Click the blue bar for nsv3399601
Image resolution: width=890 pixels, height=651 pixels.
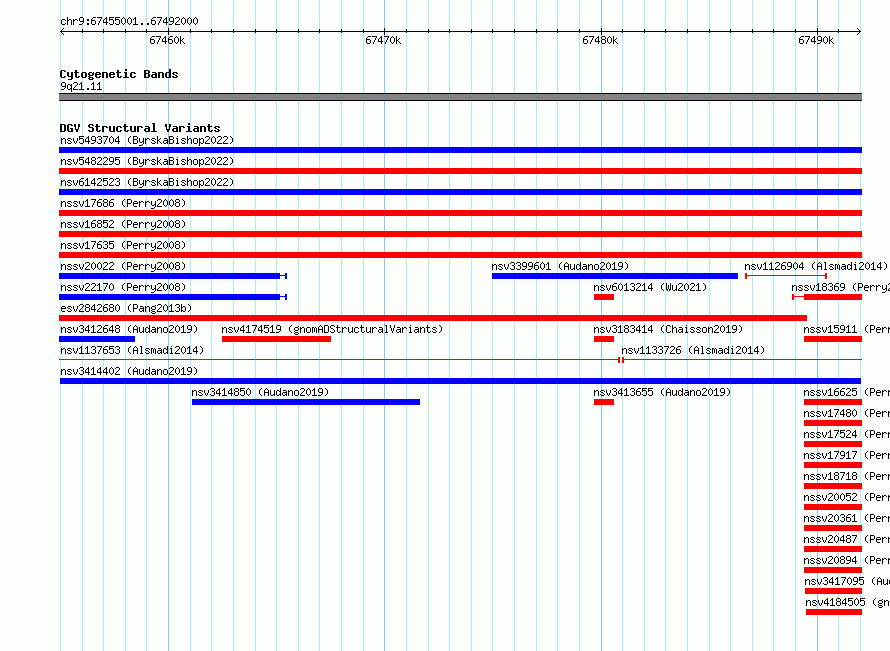tap(615, 276)
